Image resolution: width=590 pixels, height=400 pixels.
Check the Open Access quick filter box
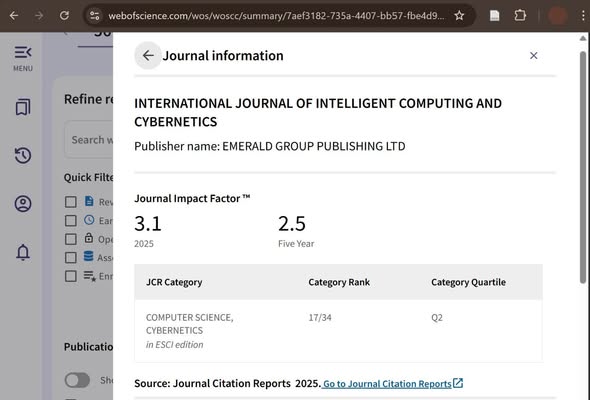click(70, 239)
